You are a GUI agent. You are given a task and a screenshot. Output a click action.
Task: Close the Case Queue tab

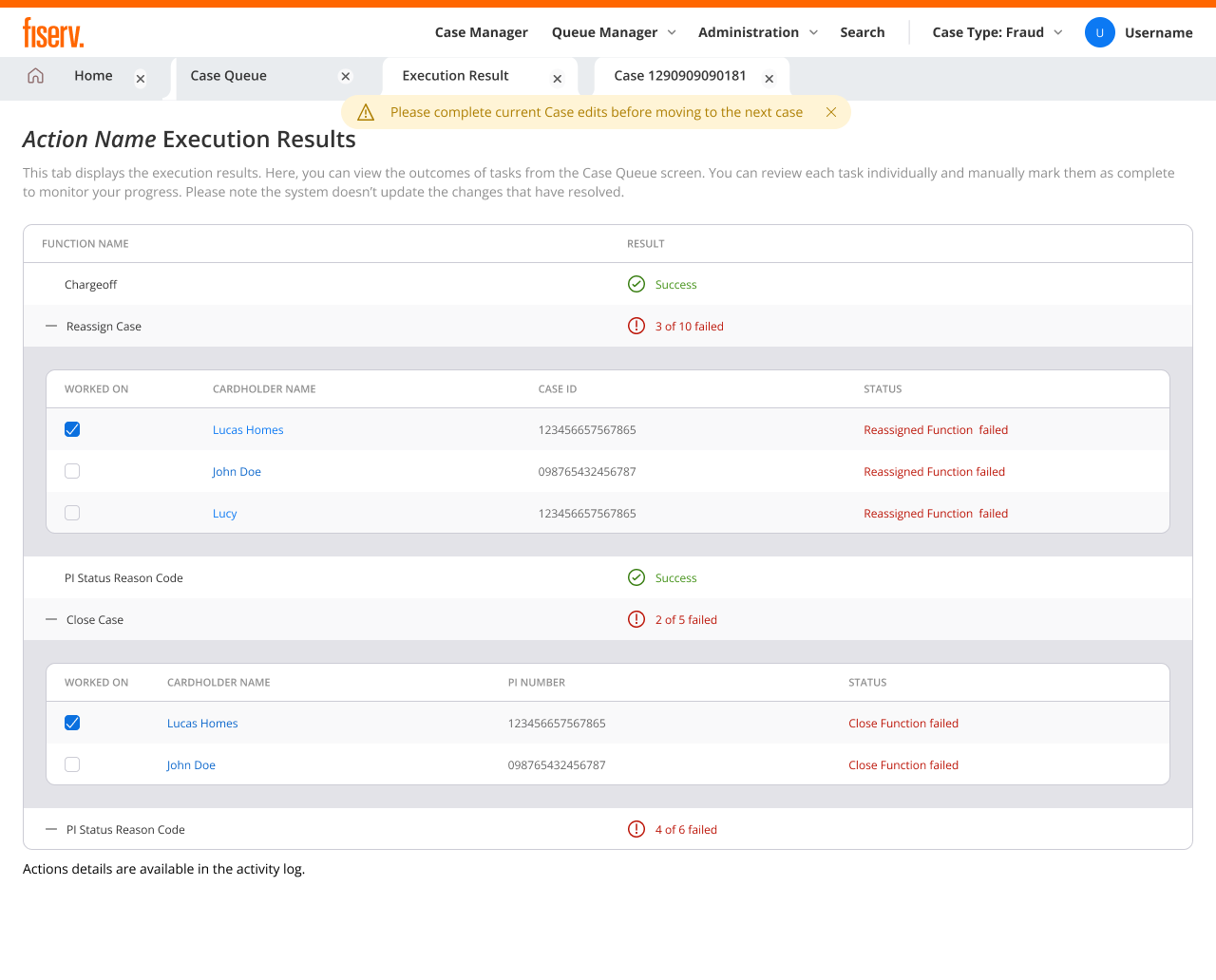(x=346, y=77)
